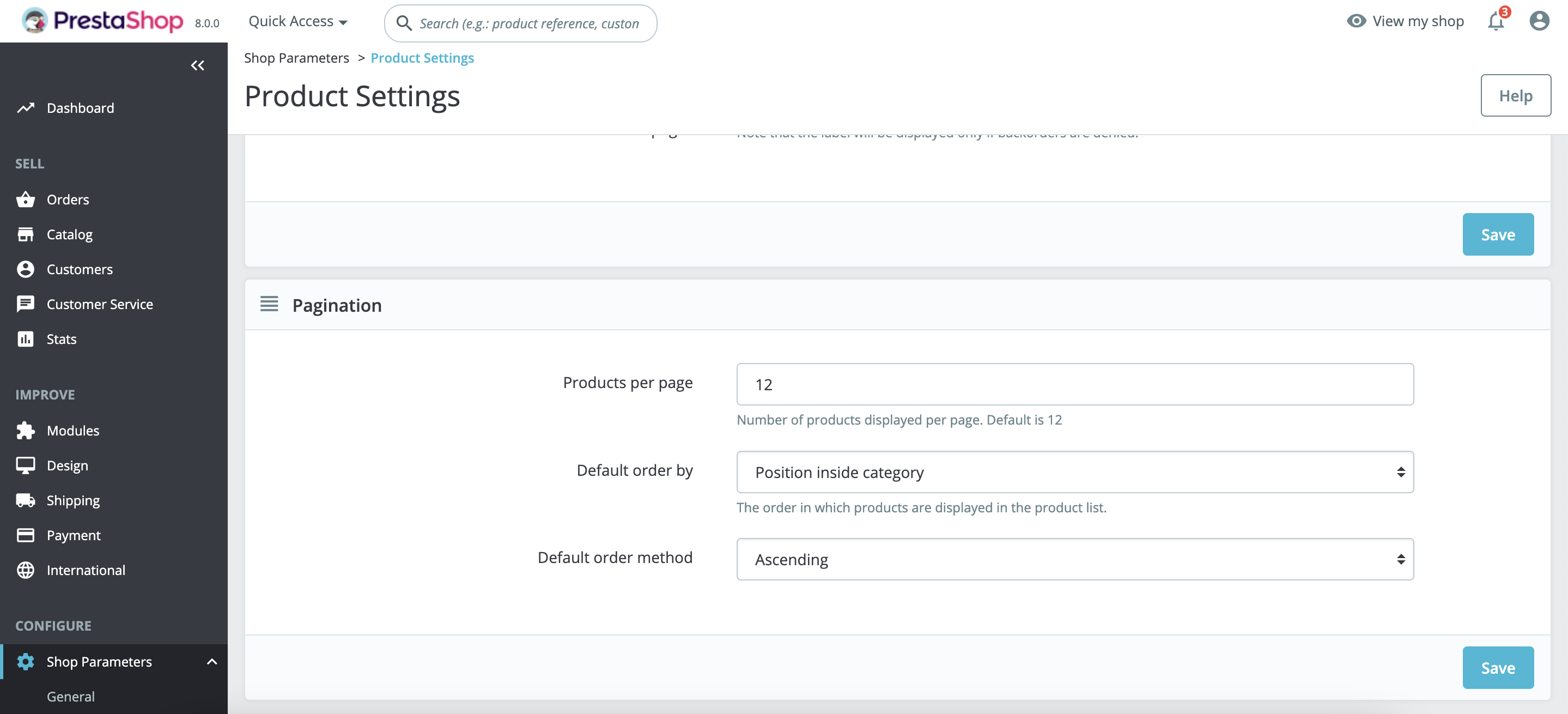Open Customer Service menu item
This screenshot has width=1568, height=714.
click(100, 304)
